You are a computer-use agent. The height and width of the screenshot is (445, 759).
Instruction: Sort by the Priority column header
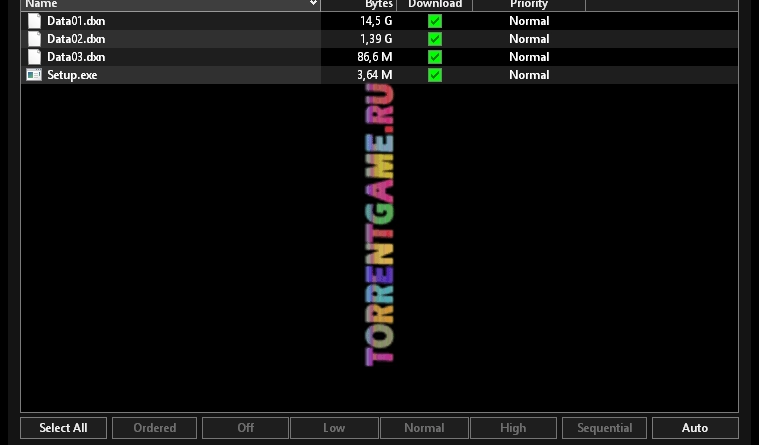(x=529, y=4)
